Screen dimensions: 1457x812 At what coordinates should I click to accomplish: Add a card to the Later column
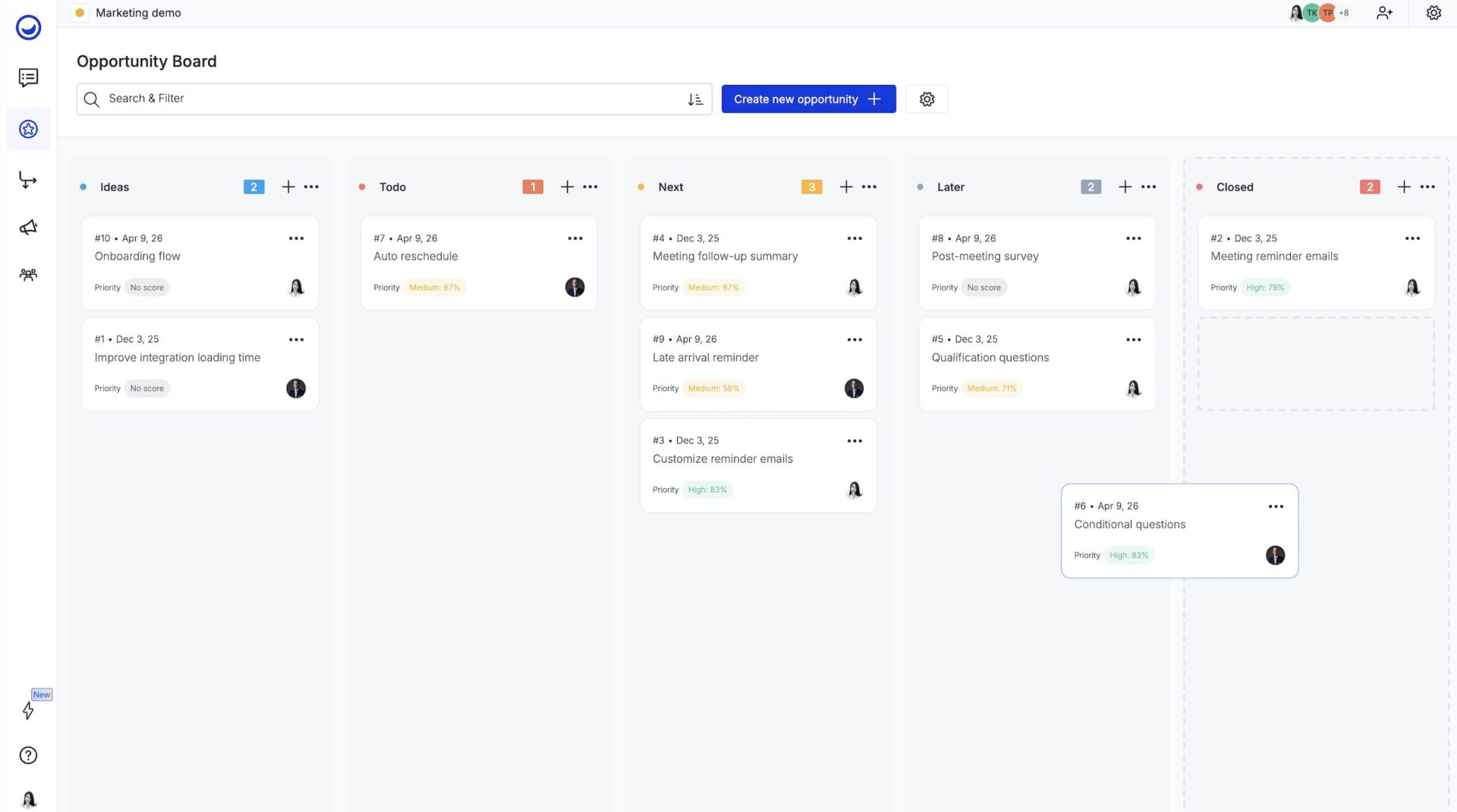click(x=1125, y=187)
